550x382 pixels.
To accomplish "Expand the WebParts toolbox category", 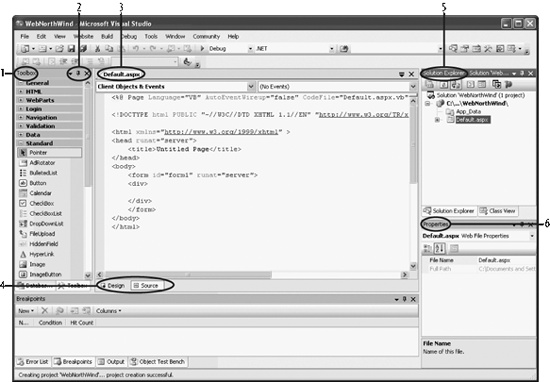I will tap(21, 100).
